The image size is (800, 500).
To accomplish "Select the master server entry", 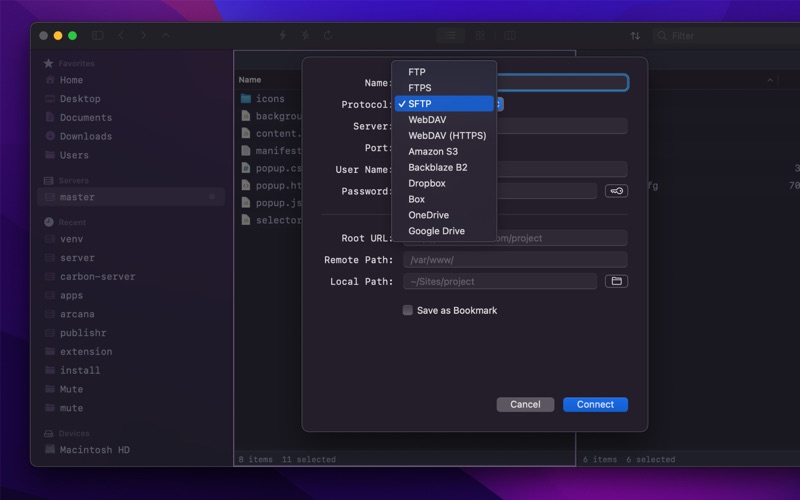I will [131, 197].
